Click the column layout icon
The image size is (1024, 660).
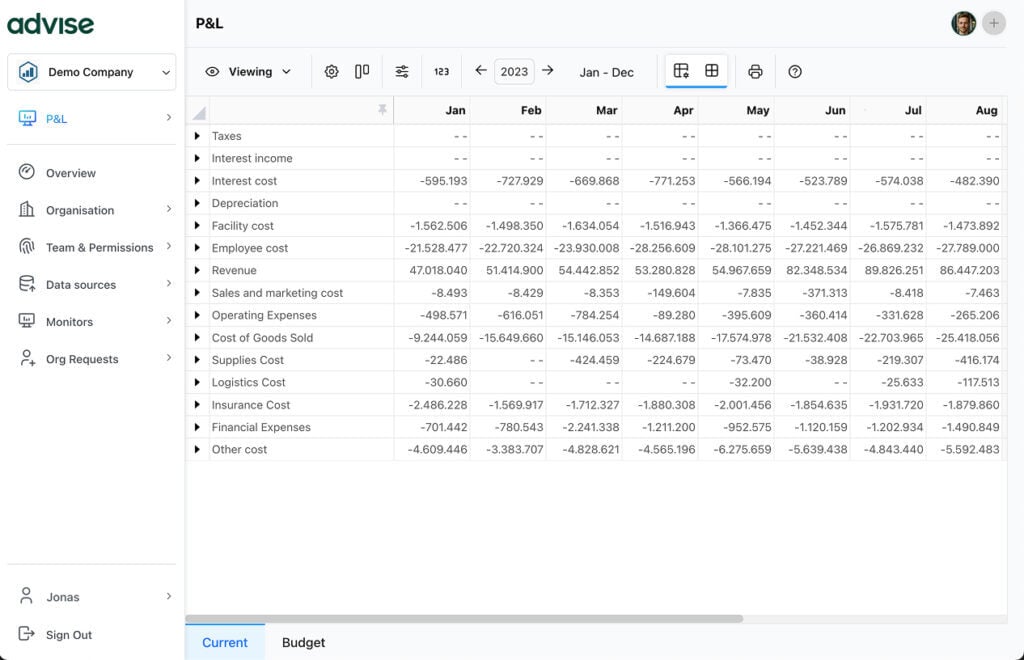pos(362,72)
